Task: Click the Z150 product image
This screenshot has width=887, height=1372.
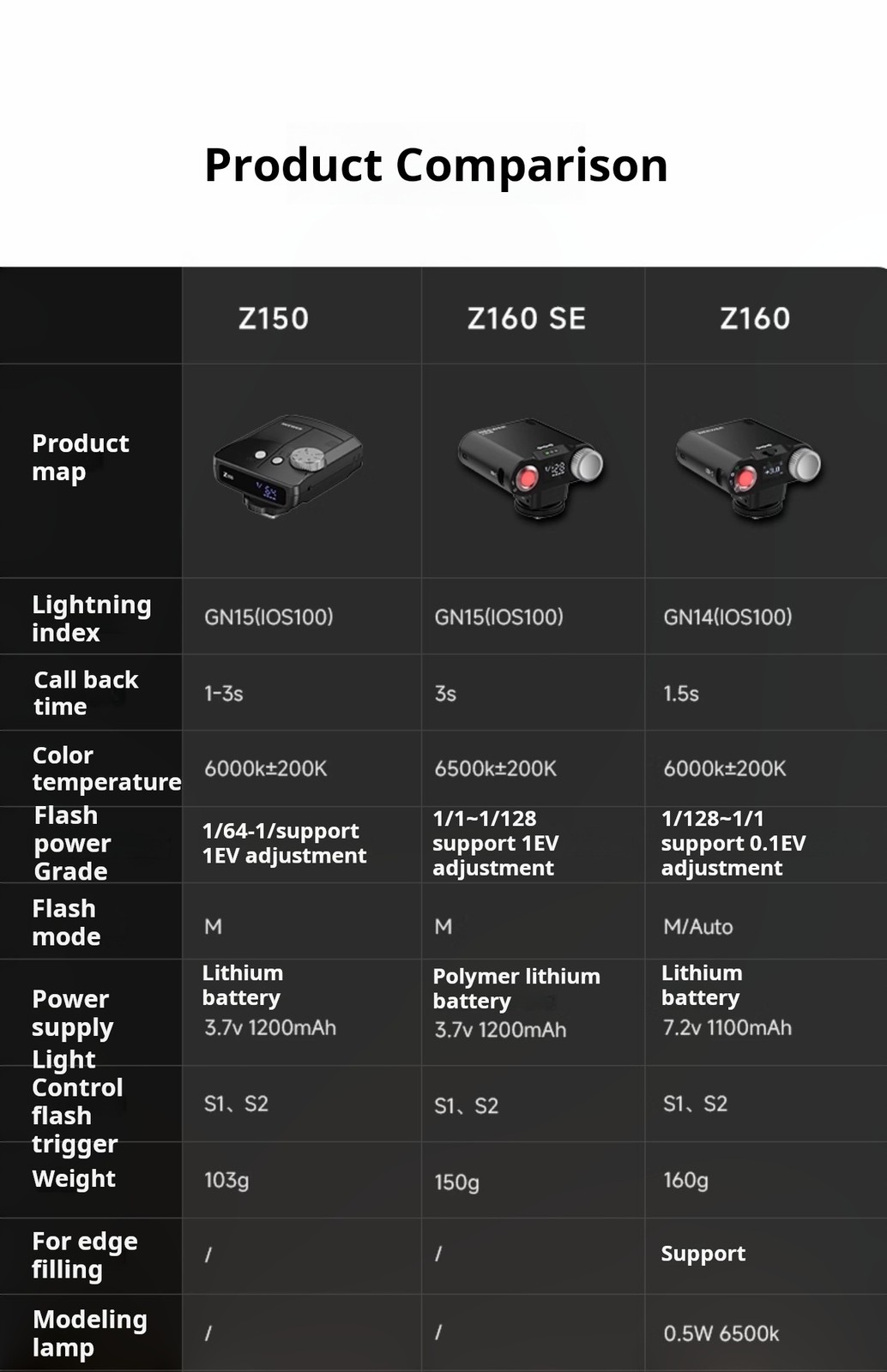Action: click(287, 468)
